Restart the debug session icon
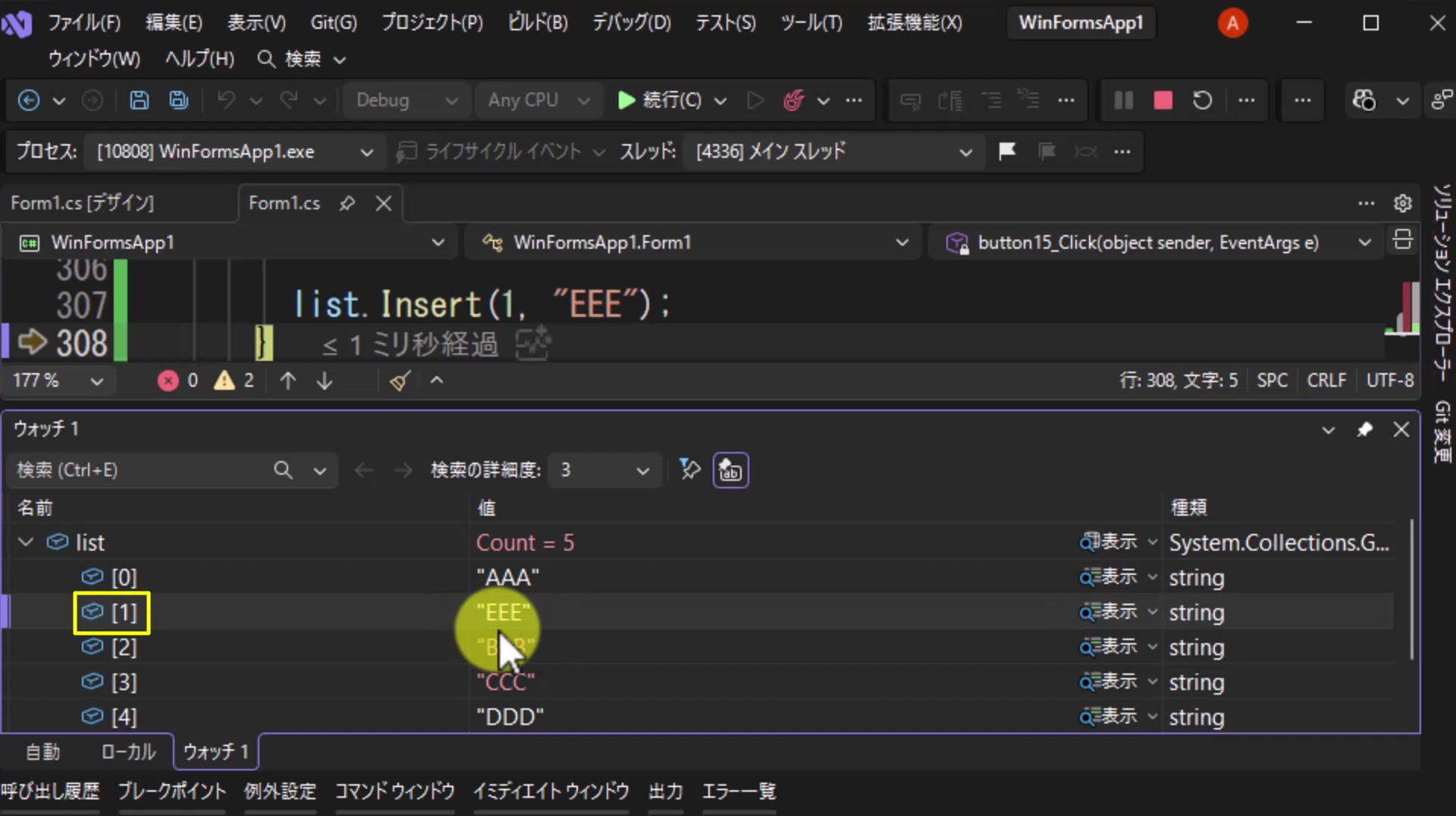The height and width of the screenshot is (816, 1456). pos(1203,100)
